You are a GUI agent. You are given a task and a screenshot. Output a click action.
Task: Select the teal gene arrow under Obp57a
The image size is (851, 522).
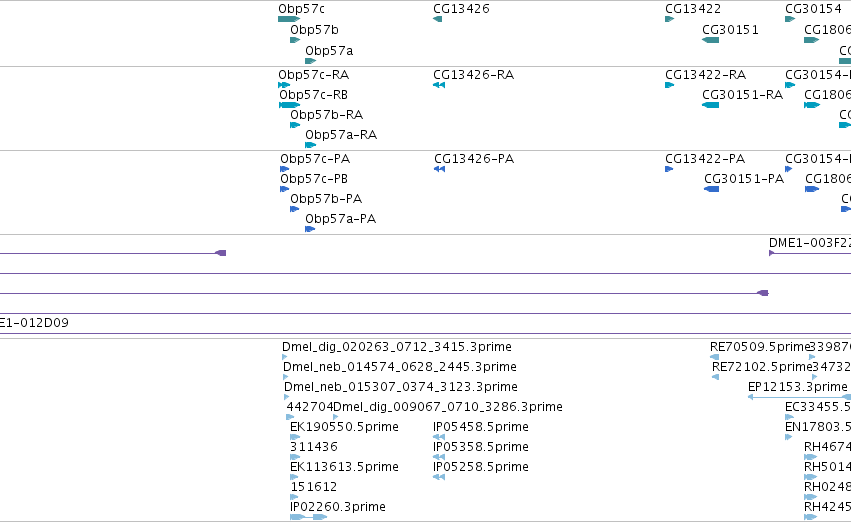pos(310,61)
